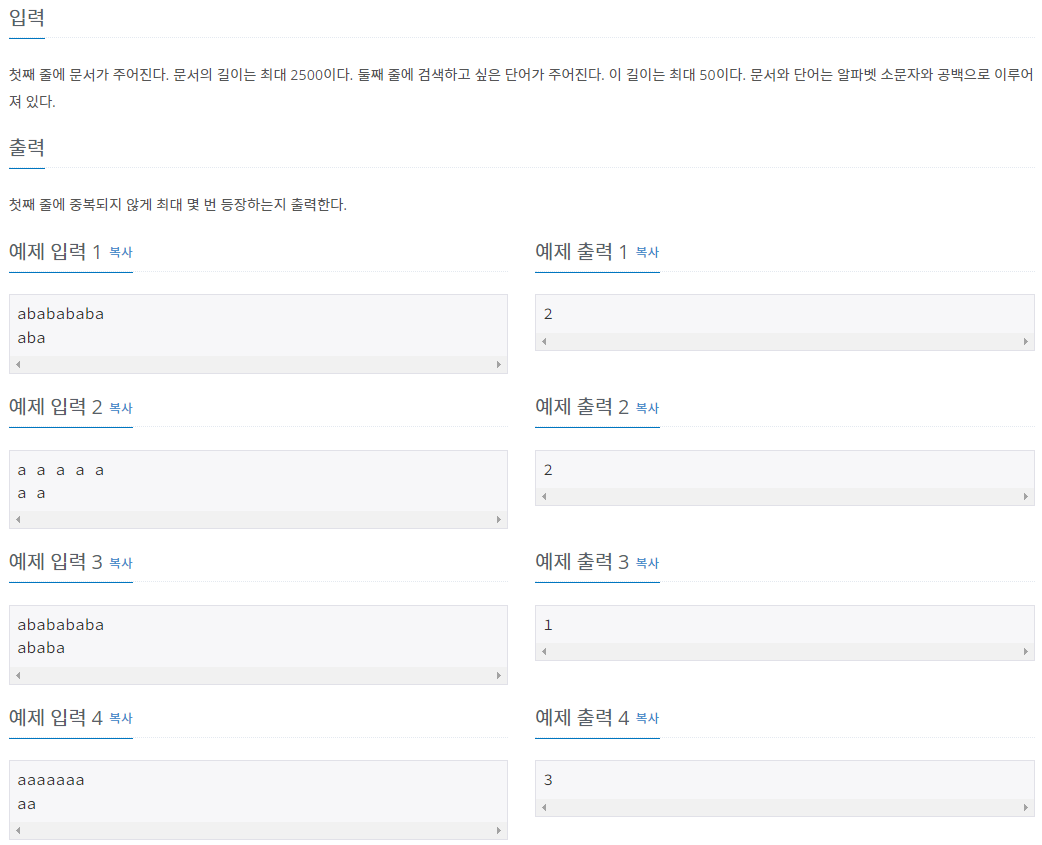This screenshot has height=845, width=1042.
Task: Click right scroll arrow in example output 4 box
Action: pyautogui.click(x=1025, y=807)
